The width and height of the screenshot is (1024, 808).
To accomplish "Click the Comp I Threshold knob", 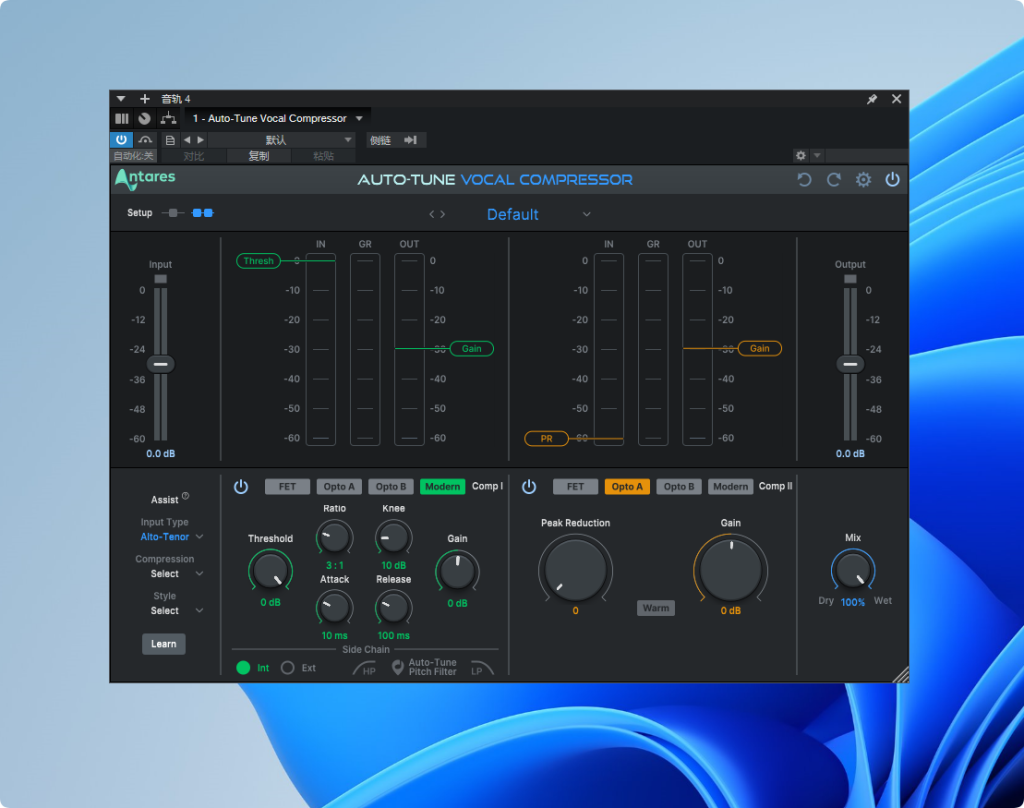I will (270, 571).
